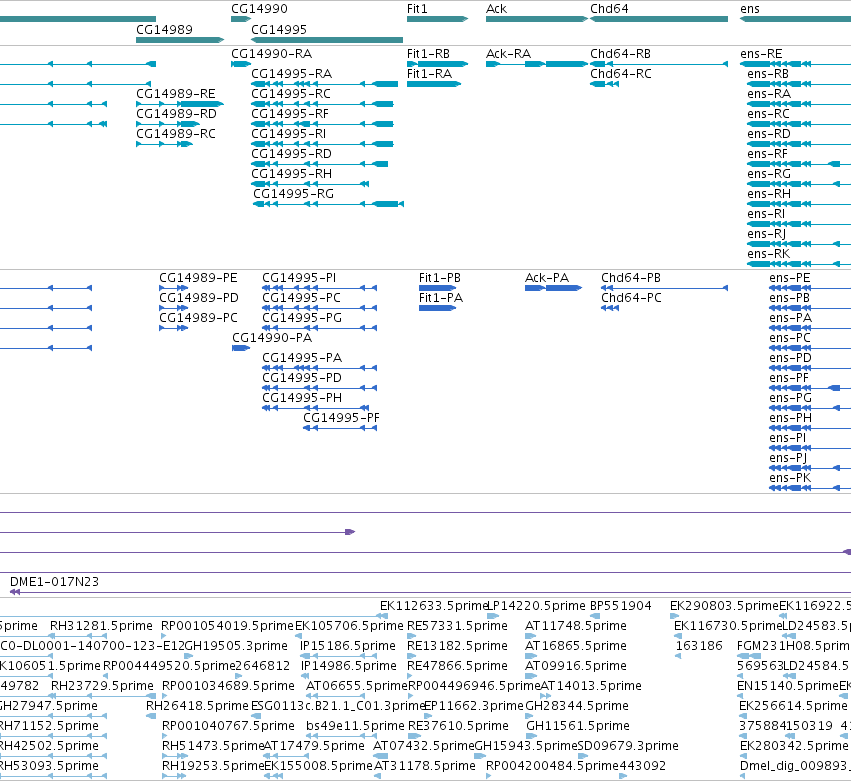Select protein CG14995-PA

pos(320,368)
